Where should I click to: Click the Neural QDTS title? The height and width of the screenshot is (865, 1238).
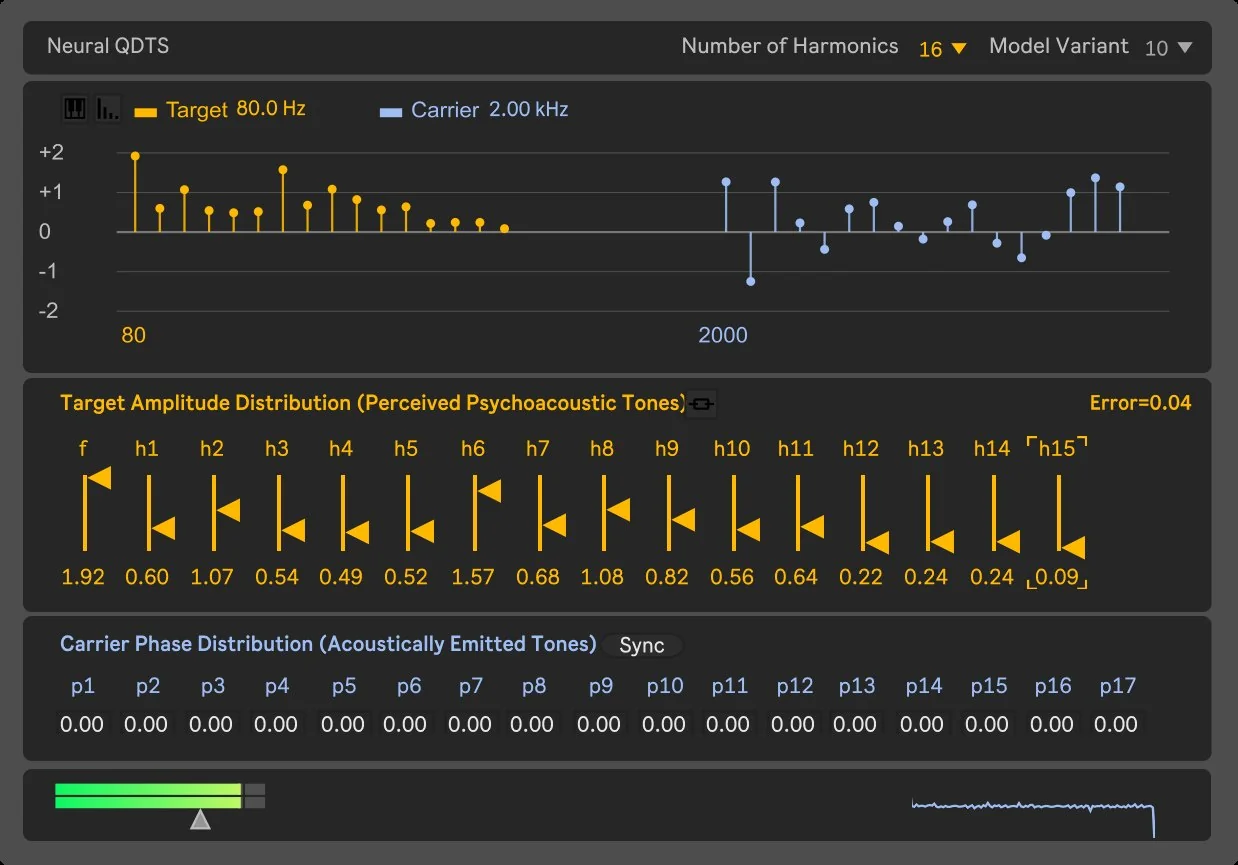tap(108, 46)
